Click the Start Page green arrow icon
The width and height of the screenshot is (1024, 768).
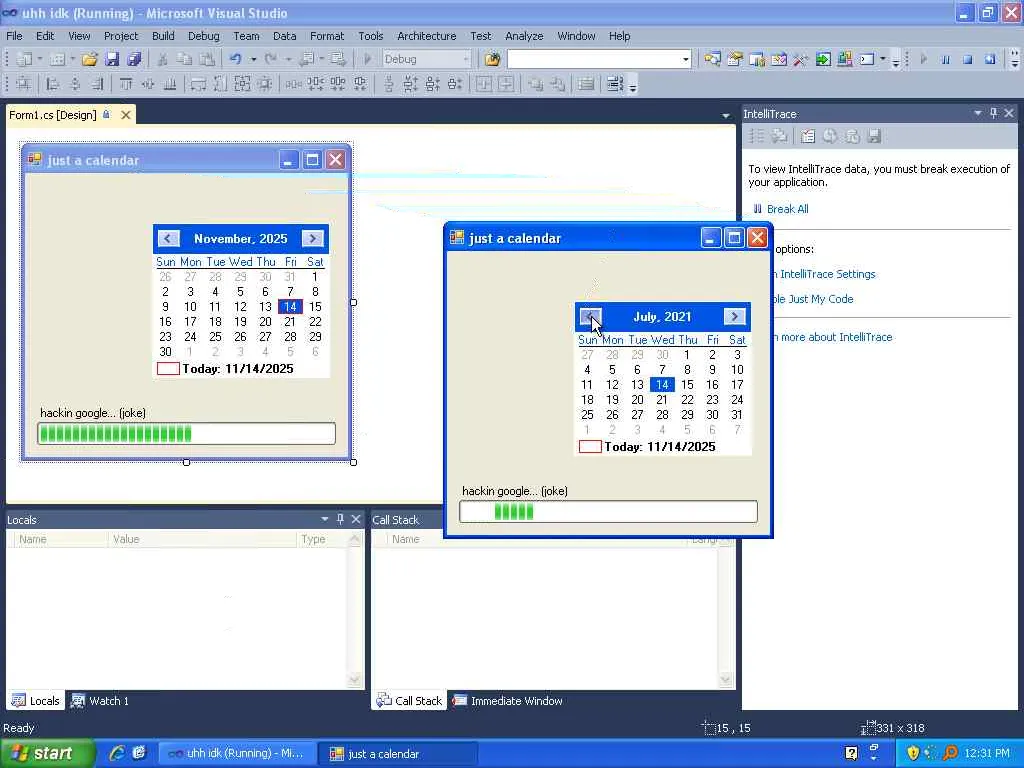(823, 59)
